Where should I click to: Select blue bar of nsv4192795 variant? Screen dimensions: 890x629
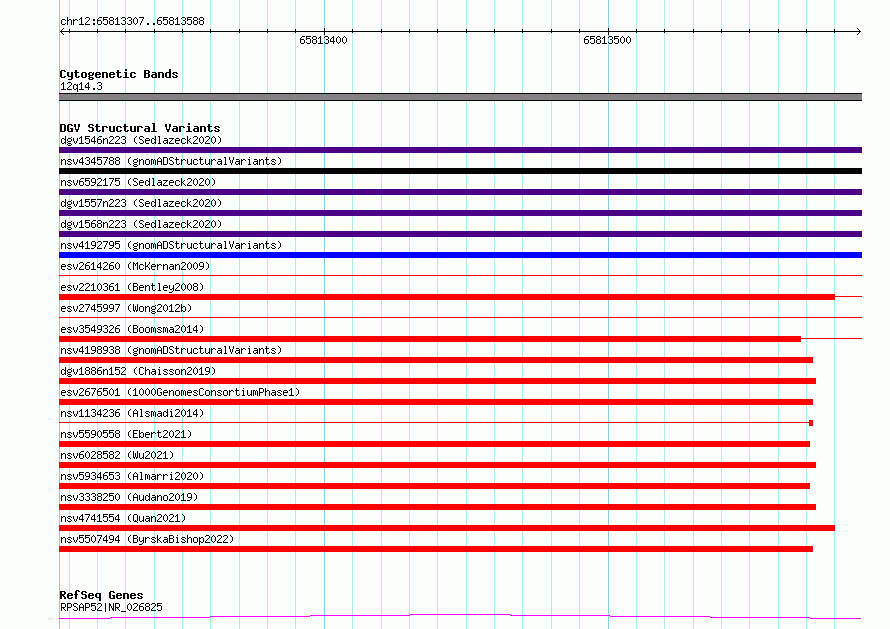click(x=460, y=255)
